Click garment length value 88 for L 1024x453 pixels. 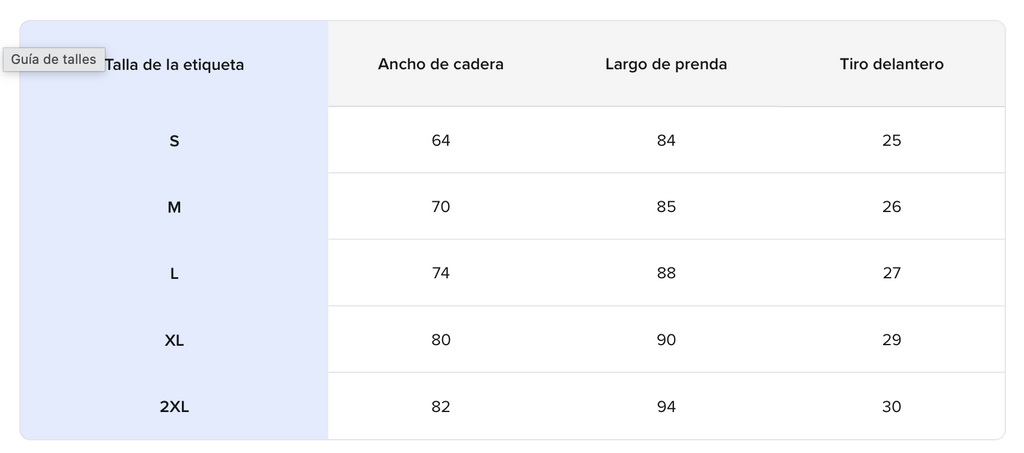coord(666,273)
